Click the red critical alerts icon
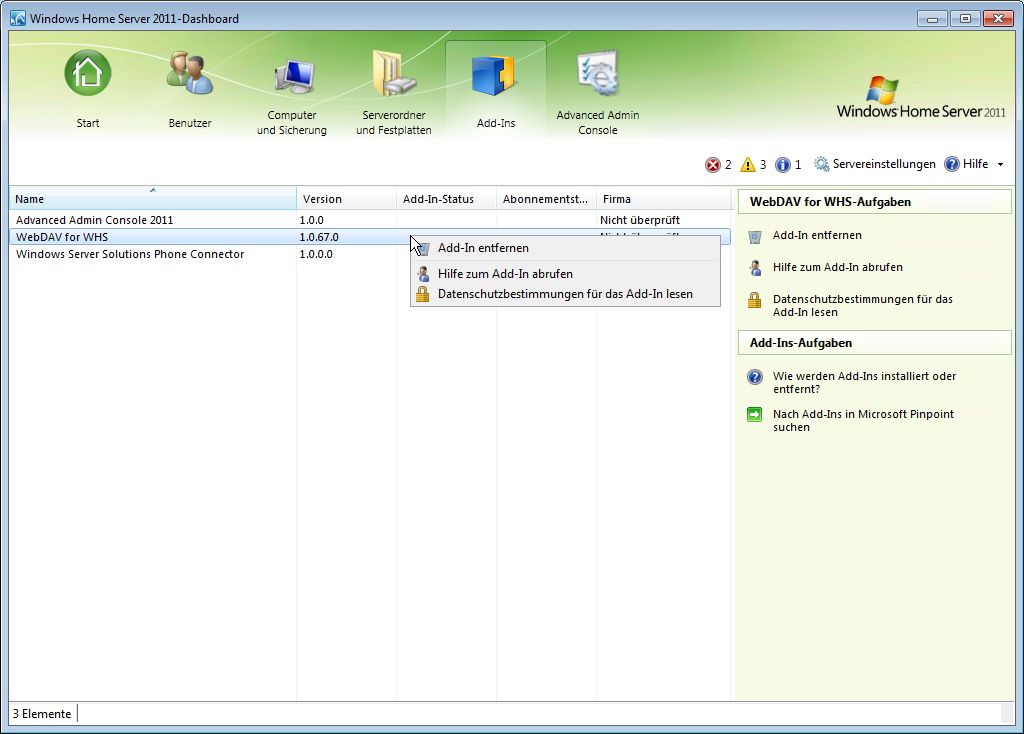The width and height of the screenshot is (1024, 734). click(712, 165)
